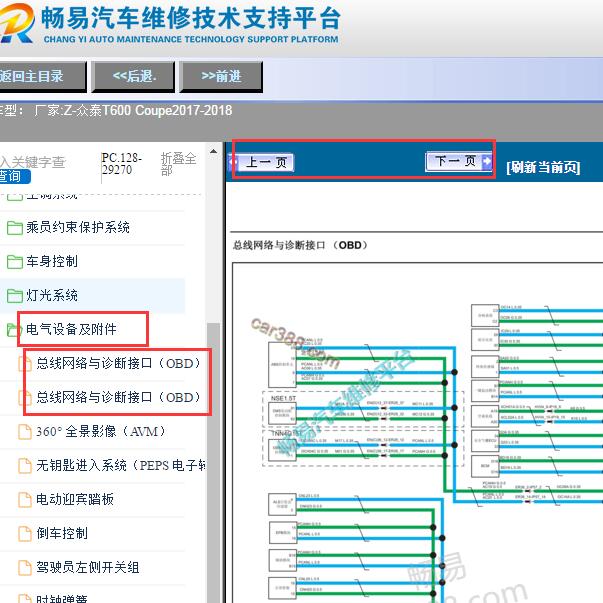Viewport: 603px width, 603px height.
Task: Open second 总线网络与诊断接口（OBD）document
Action: point(118,397)
